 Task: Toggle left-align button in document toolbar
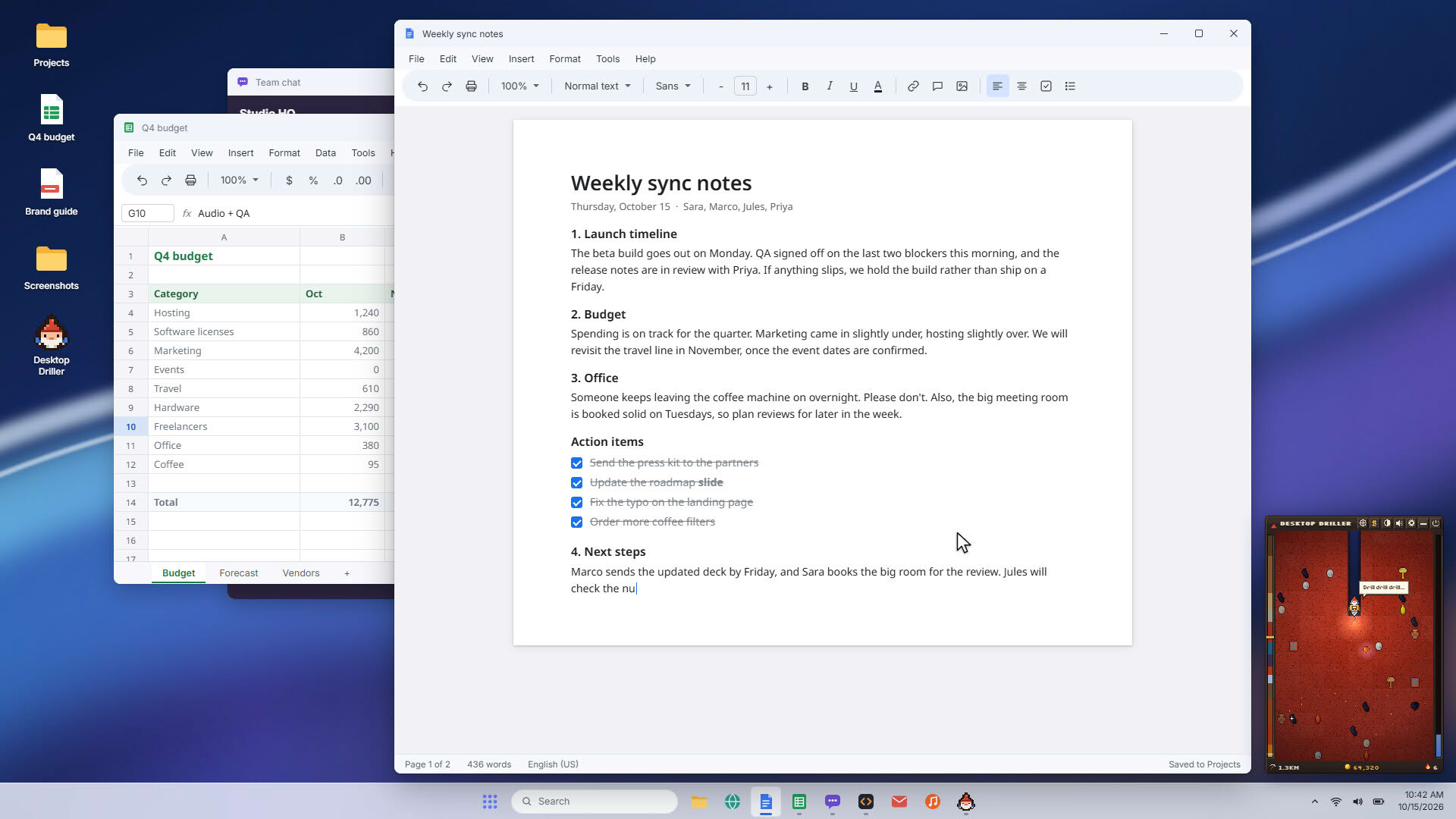point(997,86)
